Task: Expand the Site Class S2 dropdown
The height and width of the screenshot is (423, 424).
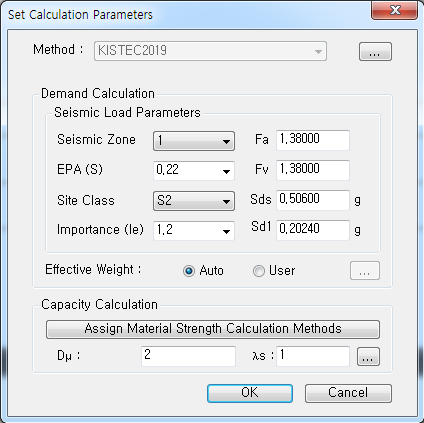Action: point(194,201)
